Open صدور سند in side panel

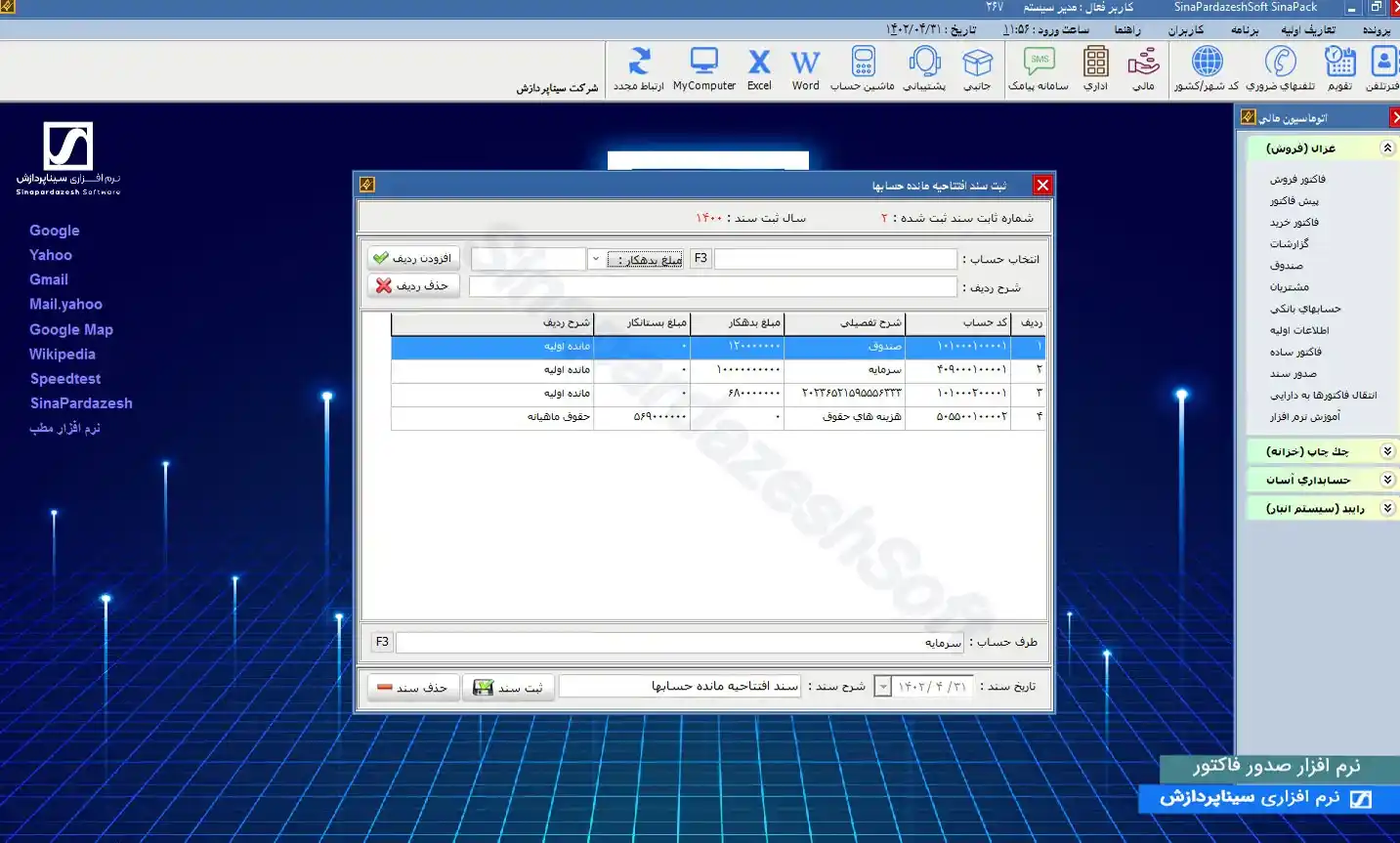click(1293, 373)
